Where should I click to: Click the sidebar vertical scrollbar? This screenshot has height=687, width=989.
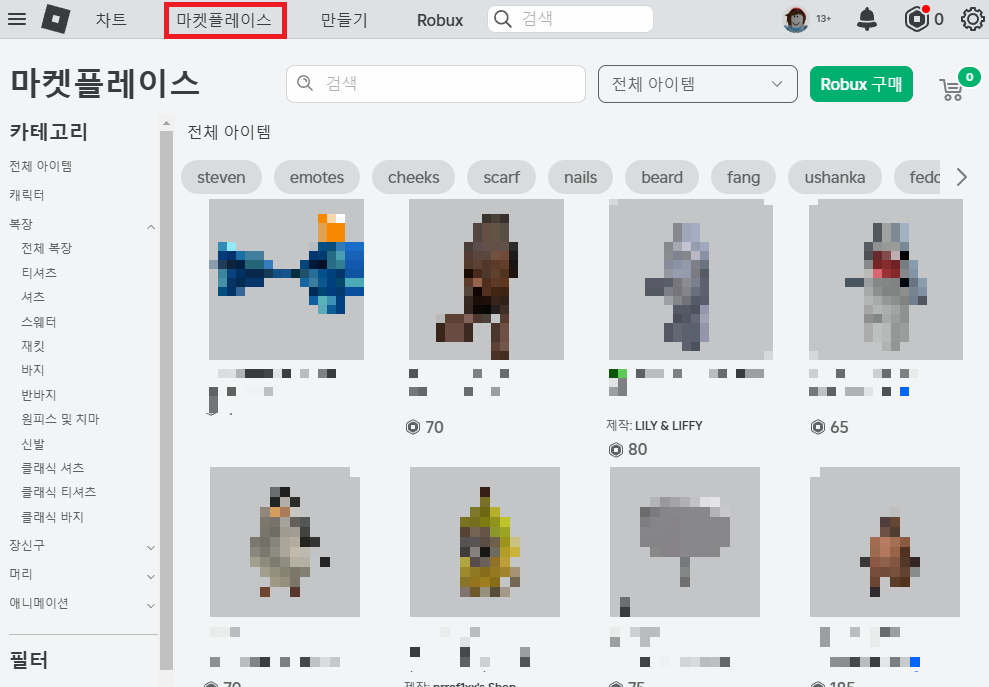pos(167,401)
